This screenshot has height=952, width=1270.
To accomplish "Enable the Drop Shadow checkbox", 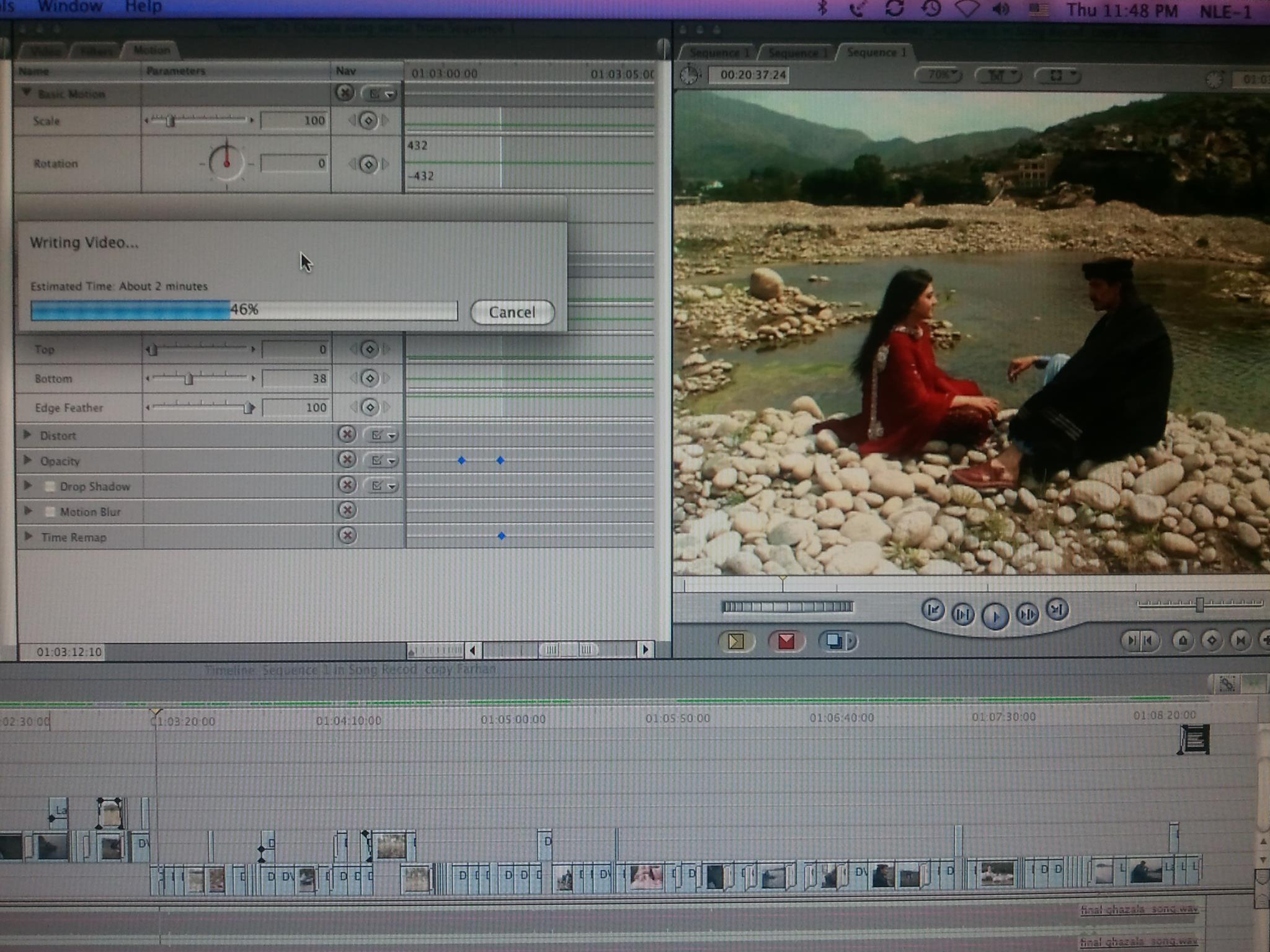I will coord(50,487).
